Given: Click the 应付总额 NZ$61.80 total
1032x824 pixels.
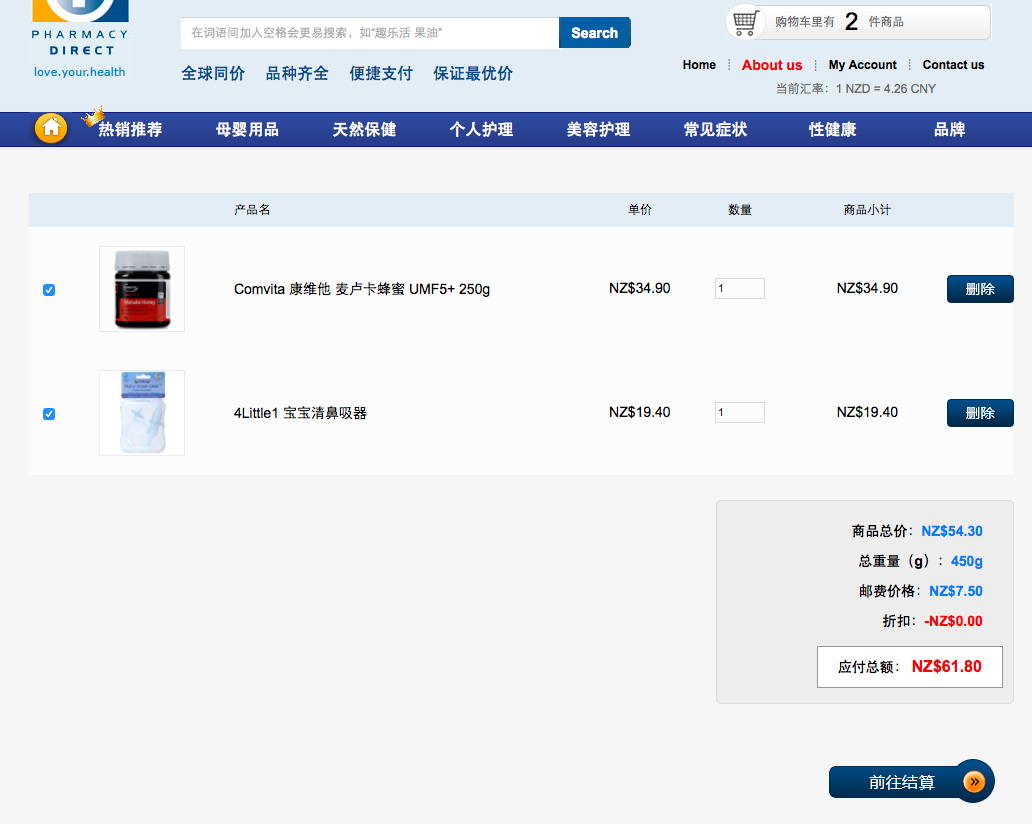Looking at the screenshot, I should click(910, 667).
